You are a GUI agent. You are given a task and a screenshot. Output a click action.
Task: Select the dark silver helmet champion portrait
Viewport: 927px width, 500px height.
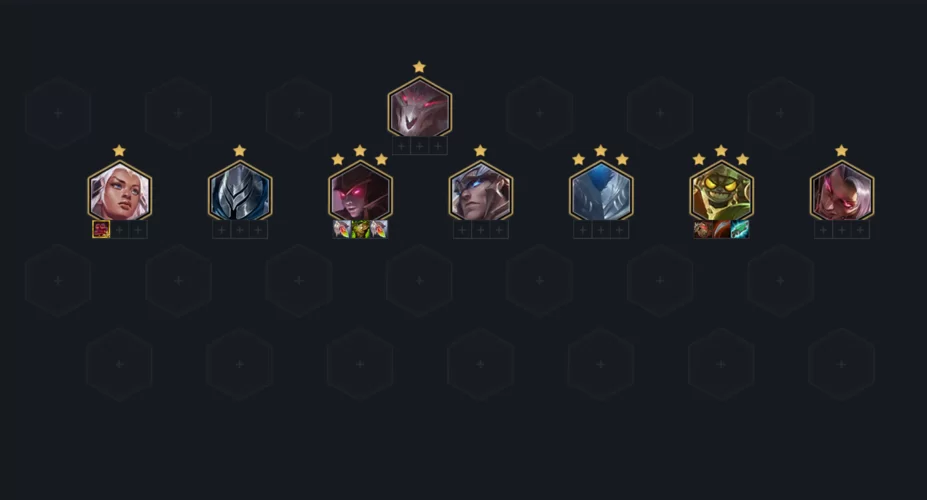click(x=240, y=191)
